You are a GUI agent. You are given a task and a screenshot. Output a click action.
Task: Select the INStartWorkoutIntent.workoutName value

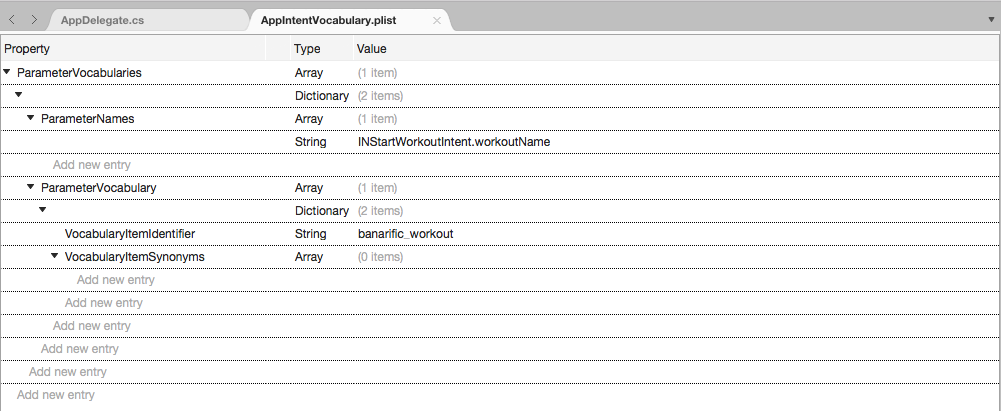click(x=454, y=142)
